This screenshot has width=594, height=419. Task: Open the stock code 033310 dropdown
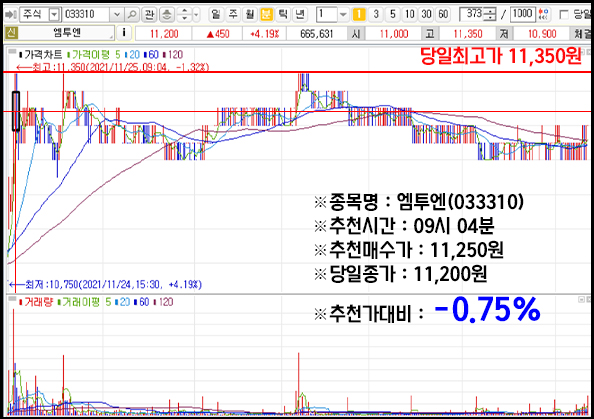click(117, 15)
